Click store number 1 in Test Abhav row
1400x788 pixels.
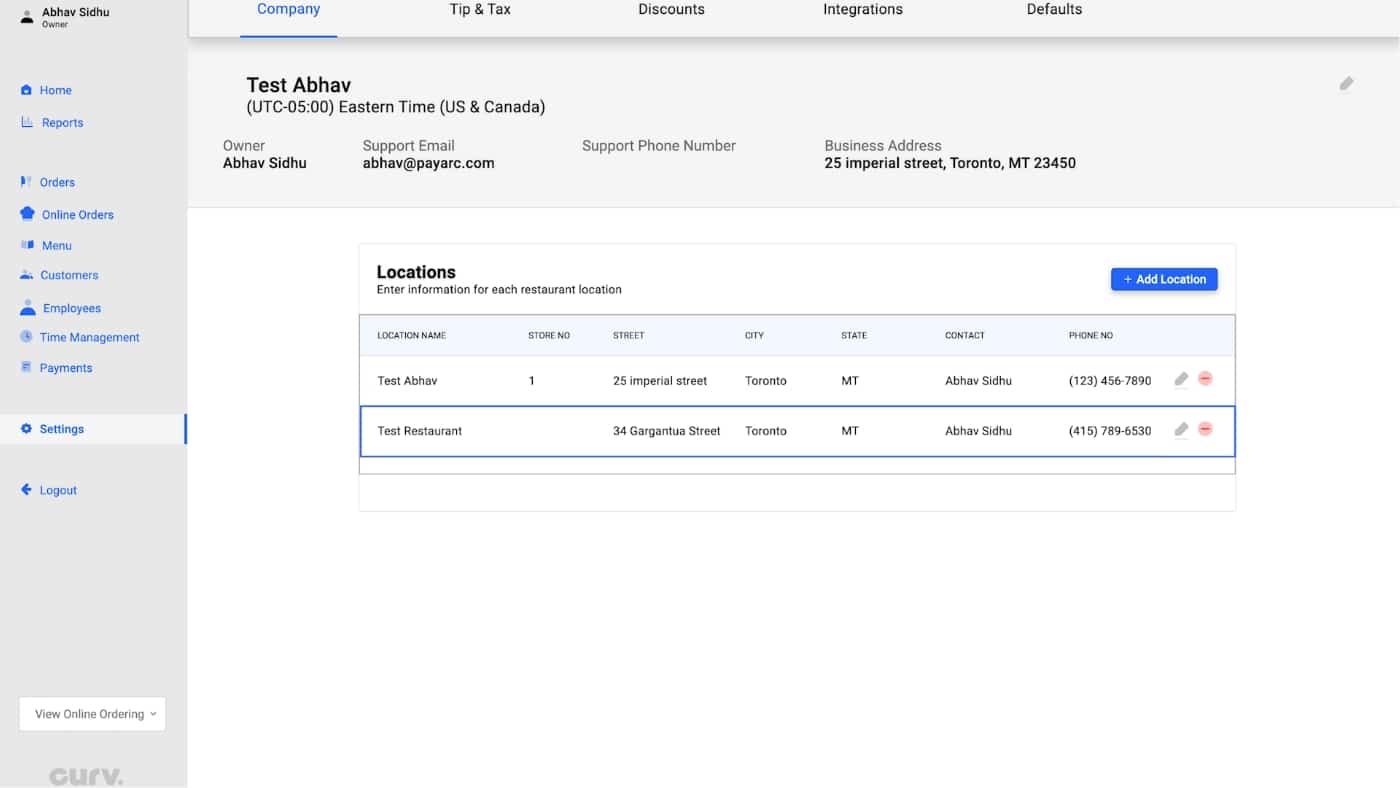531,381
